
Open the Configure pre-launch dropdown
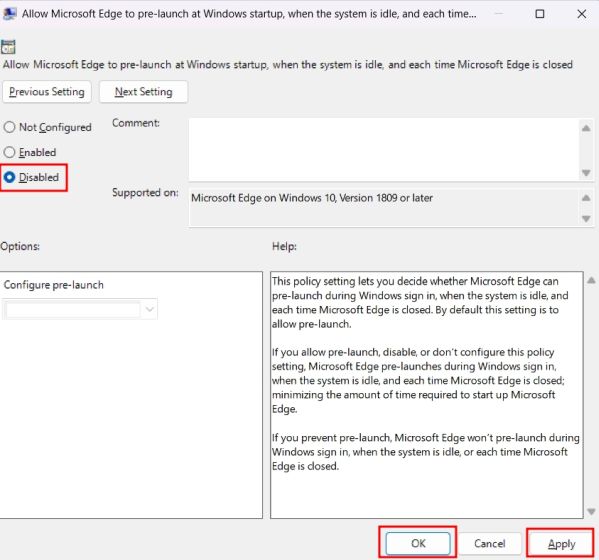coord(80,309)
